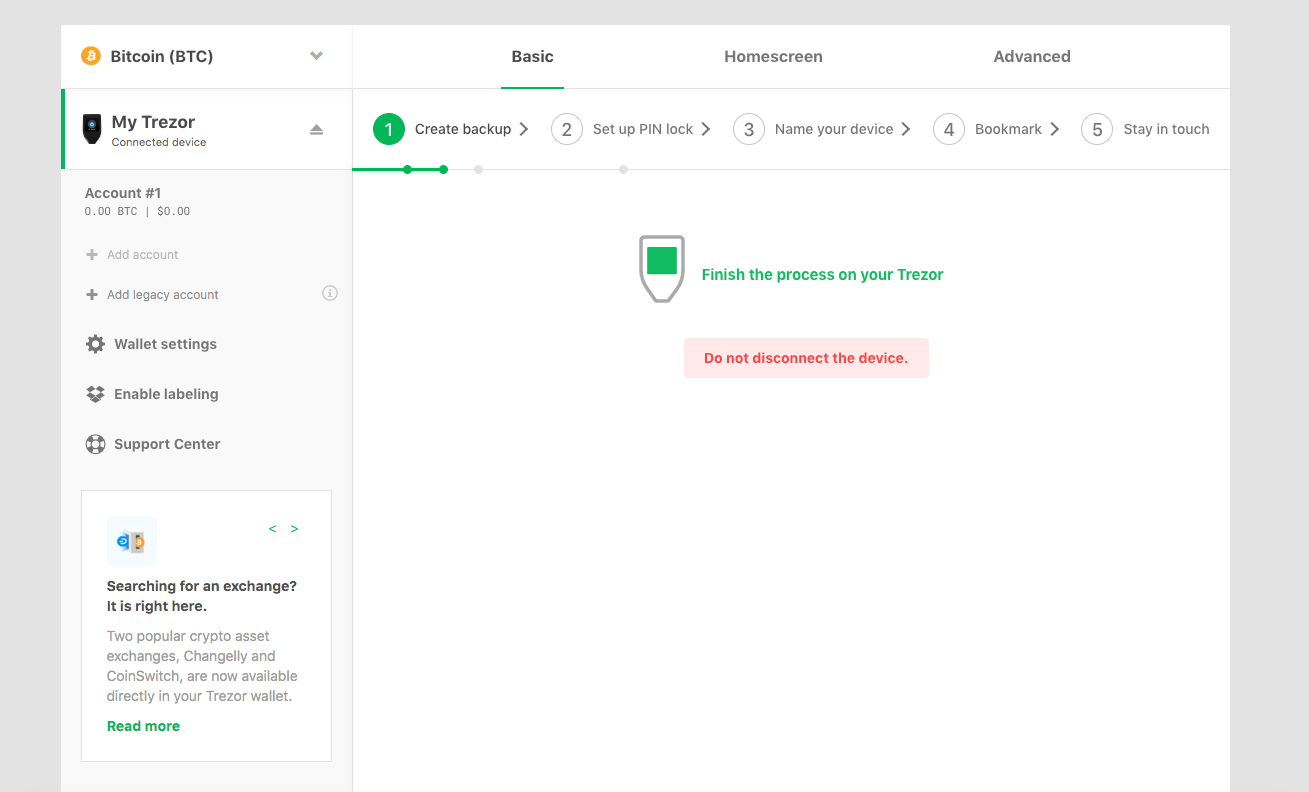Viewport: 1309px width, 792px height.
Task: Click the Wallet settings gear icon
Action: (95, 344)
